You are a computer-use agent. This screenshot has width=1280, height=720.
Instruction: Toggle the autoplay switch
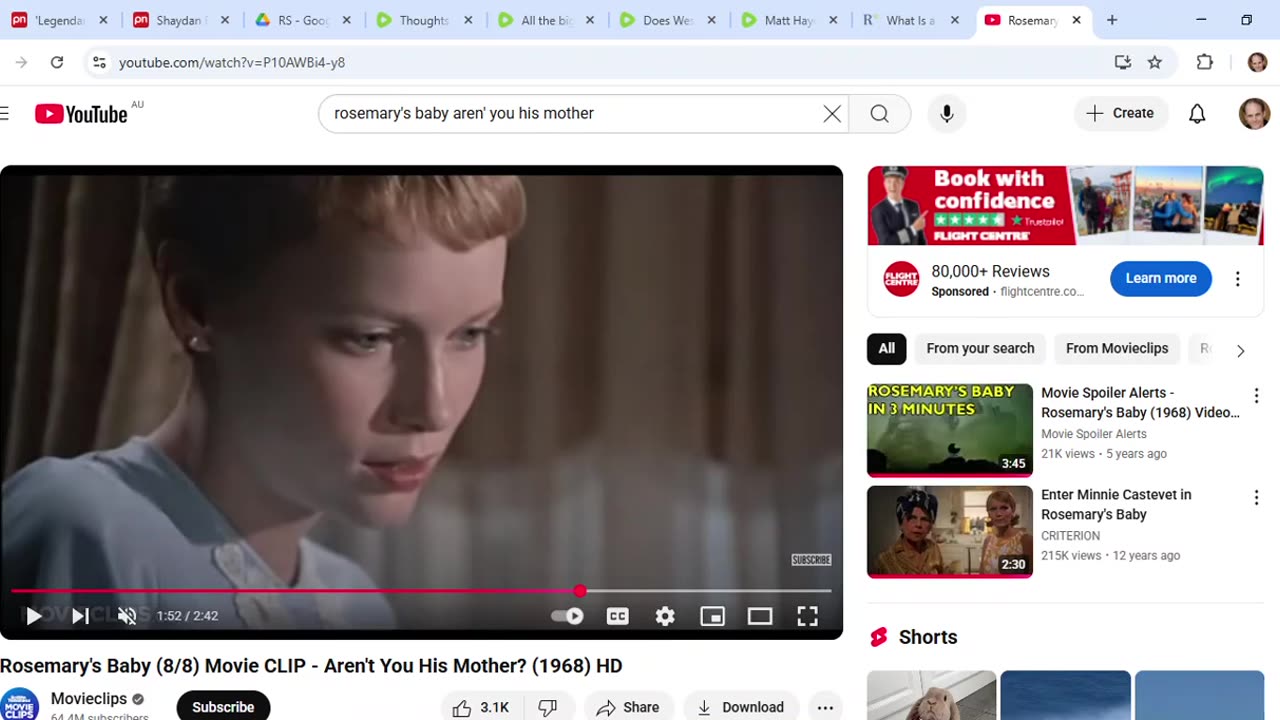(x=568, y=616)
